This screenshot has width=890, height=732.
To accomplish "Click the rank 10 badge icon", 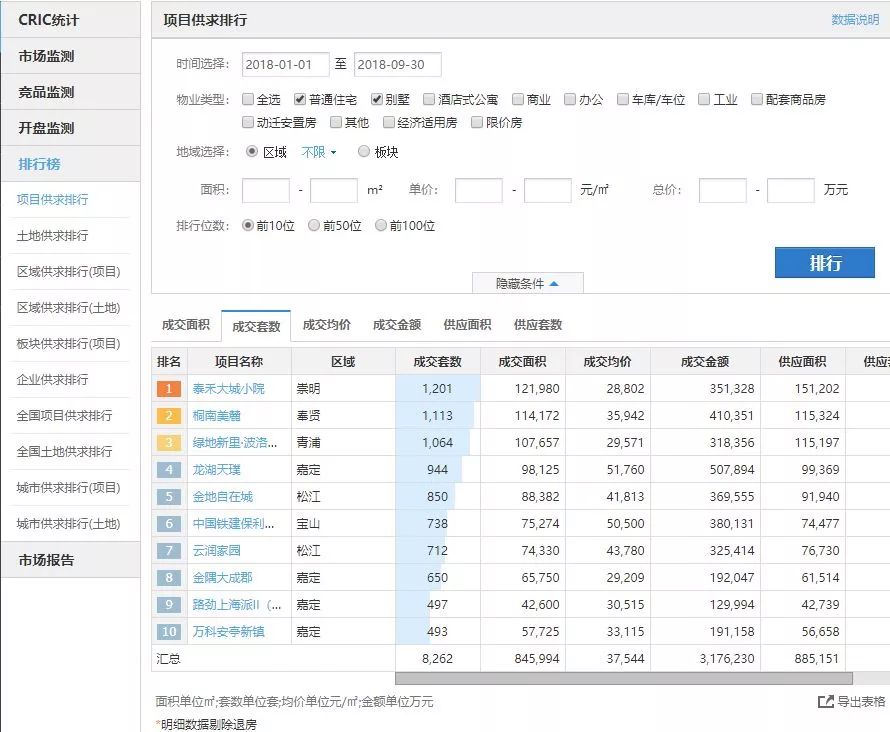I will (x=169, y=632).
